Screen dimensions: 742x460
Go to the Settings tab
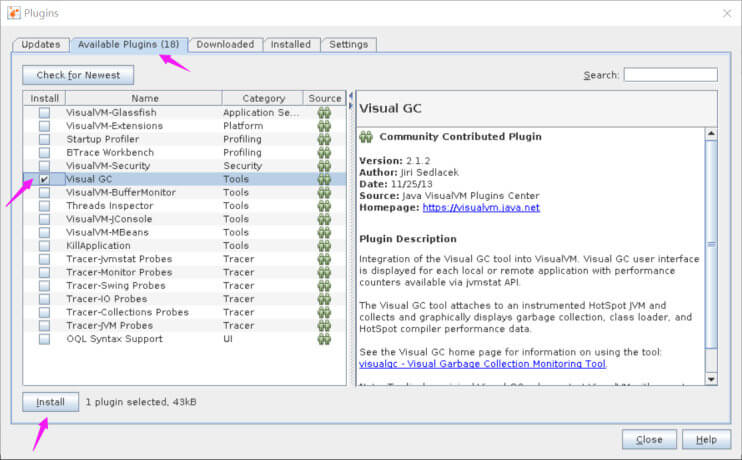click(349, 44)
